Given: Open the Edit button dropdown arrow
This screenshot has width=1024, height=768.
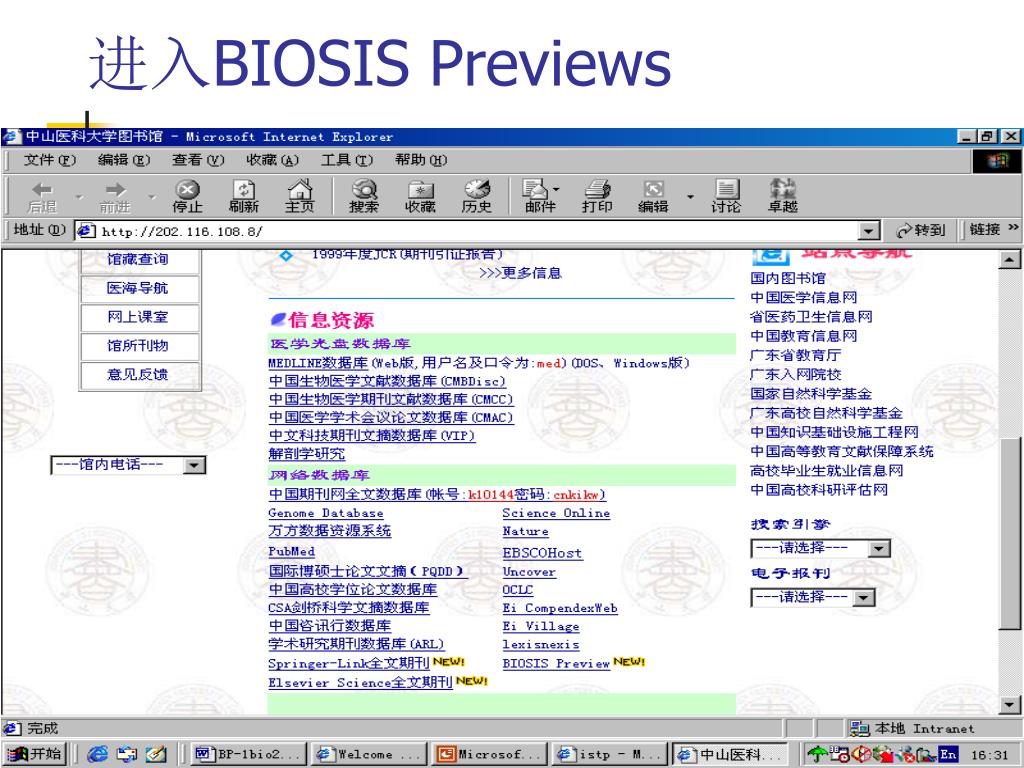Looking at the screenshot, I should (690, 196).
